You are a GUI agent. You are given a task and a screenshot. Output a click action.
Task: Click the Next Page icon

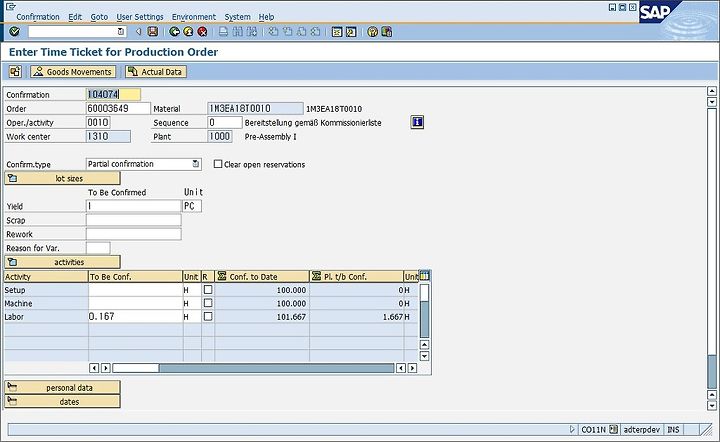pyautogui.click(x=301, y=32)
